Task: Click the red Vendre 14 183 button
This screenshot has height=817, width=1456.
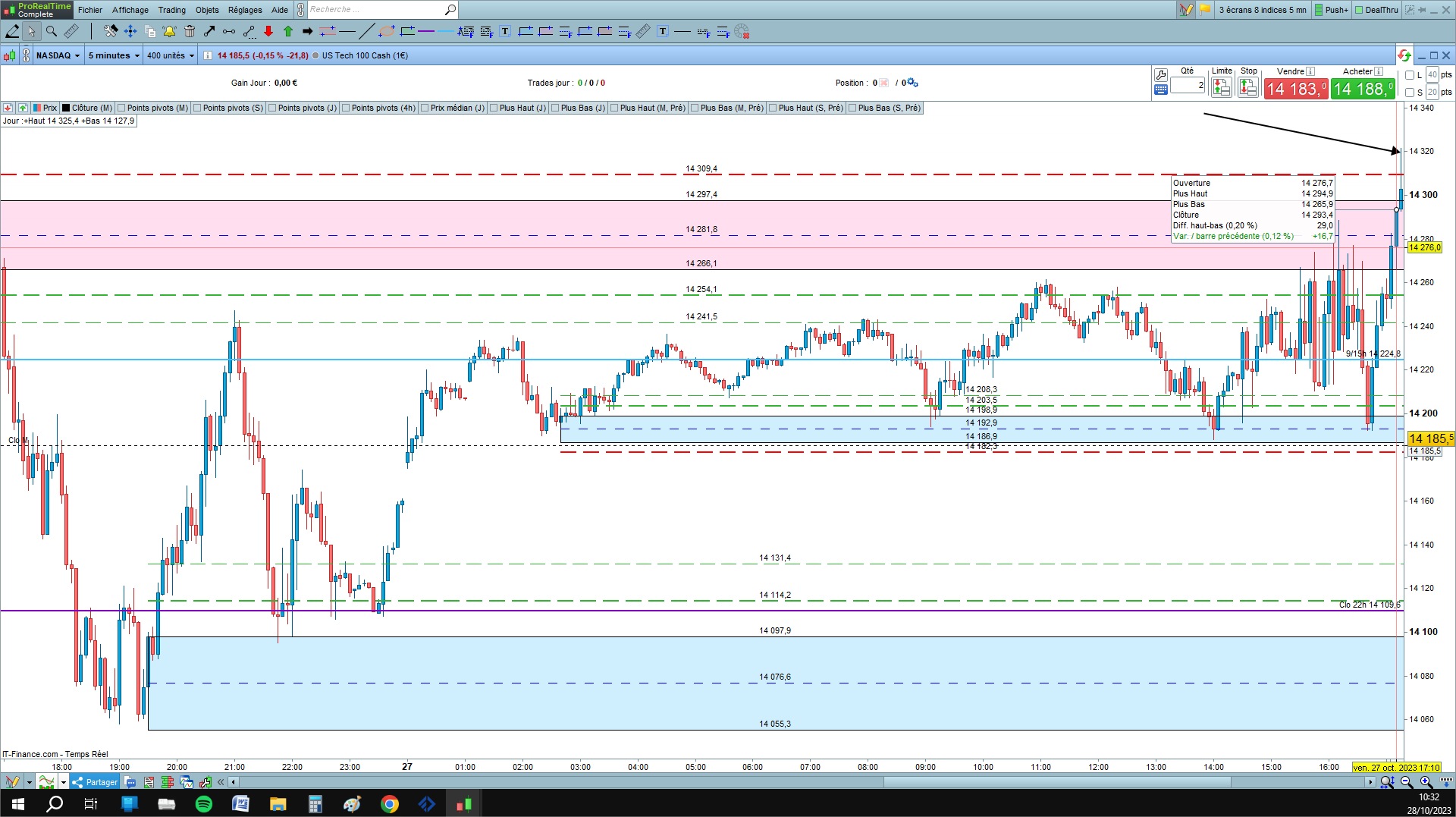Action: pos(1296,89)
